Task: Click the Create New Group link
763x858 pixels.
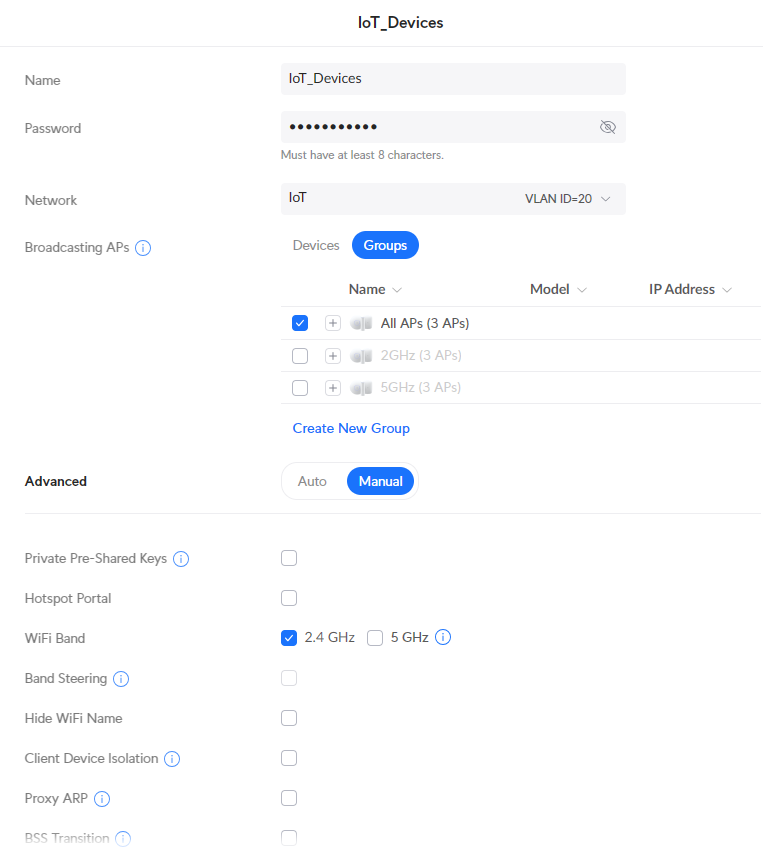Action: pyautogui.click(x=351, y=428)
